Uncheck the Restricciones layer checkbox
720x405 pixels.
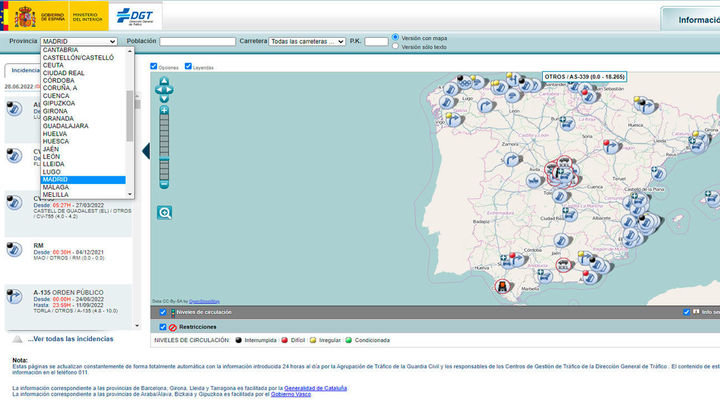(x=164, y=327)
